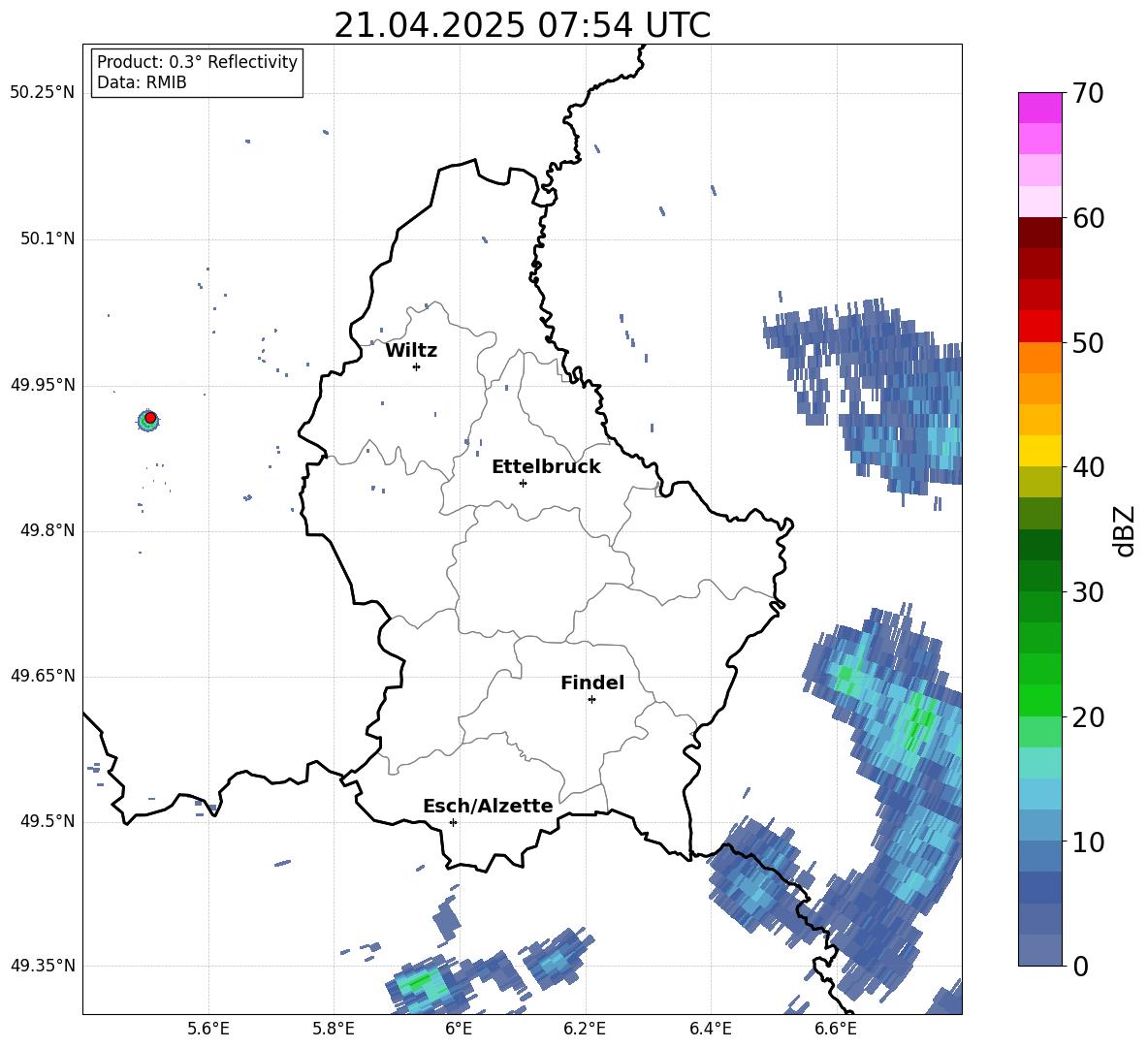This screenshot has width=1148, height=1048.
Task: Click the title "21.04.2025 07:54 UTC"
Action: (x=522, y=25)
